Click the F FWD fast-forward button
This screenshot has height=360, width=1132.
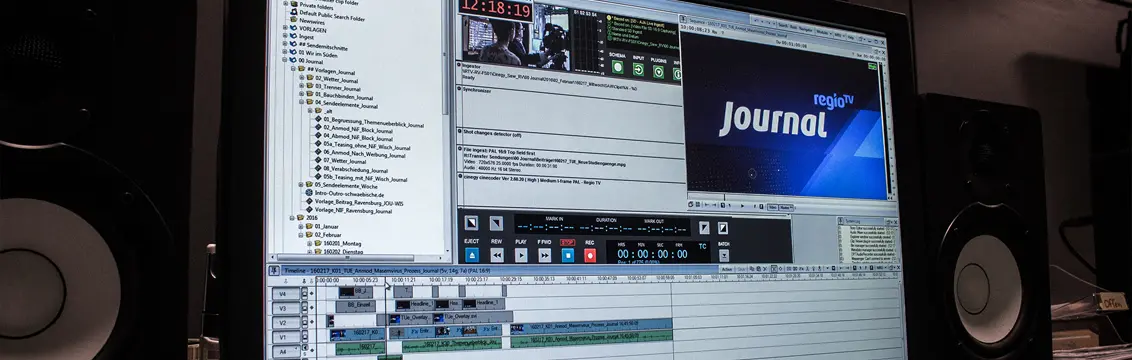coord(544,255)
